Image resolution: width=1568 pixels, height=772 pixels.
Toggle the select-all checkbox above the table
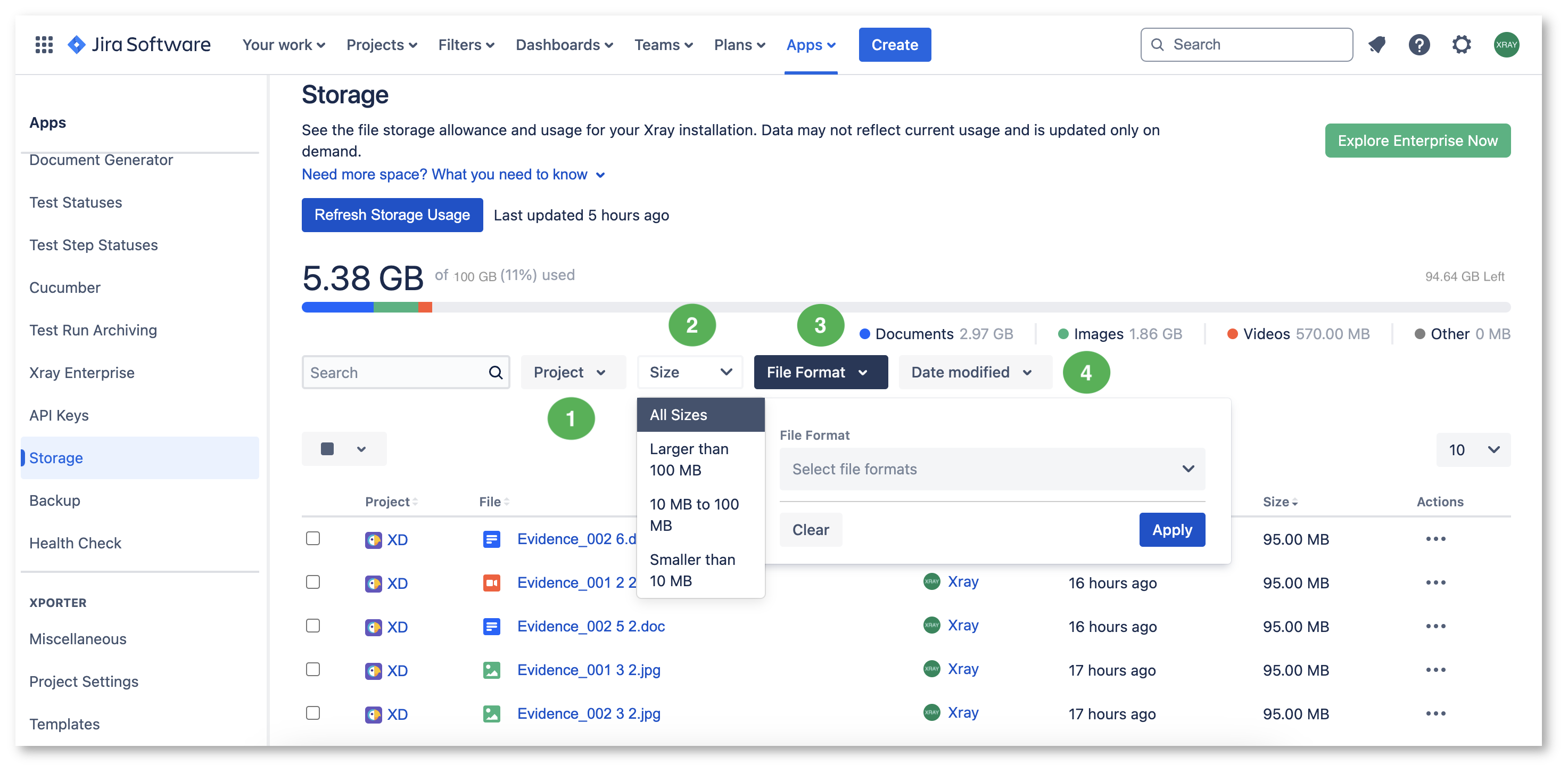pyautogui.click(x=327, y=449)
